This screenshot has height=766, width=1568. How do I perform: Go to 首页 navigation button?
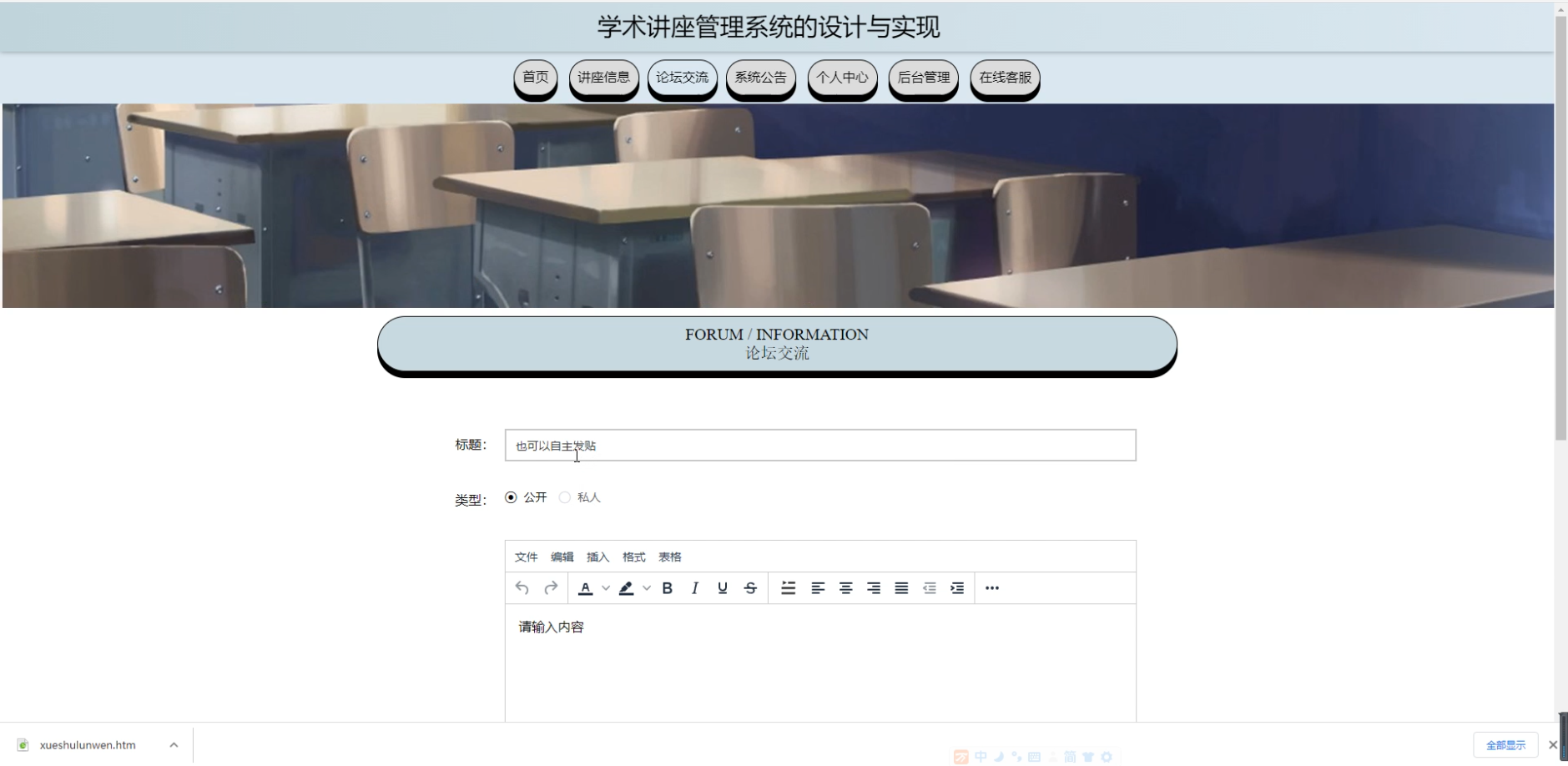pyautogui.click(x=536, y=78)
